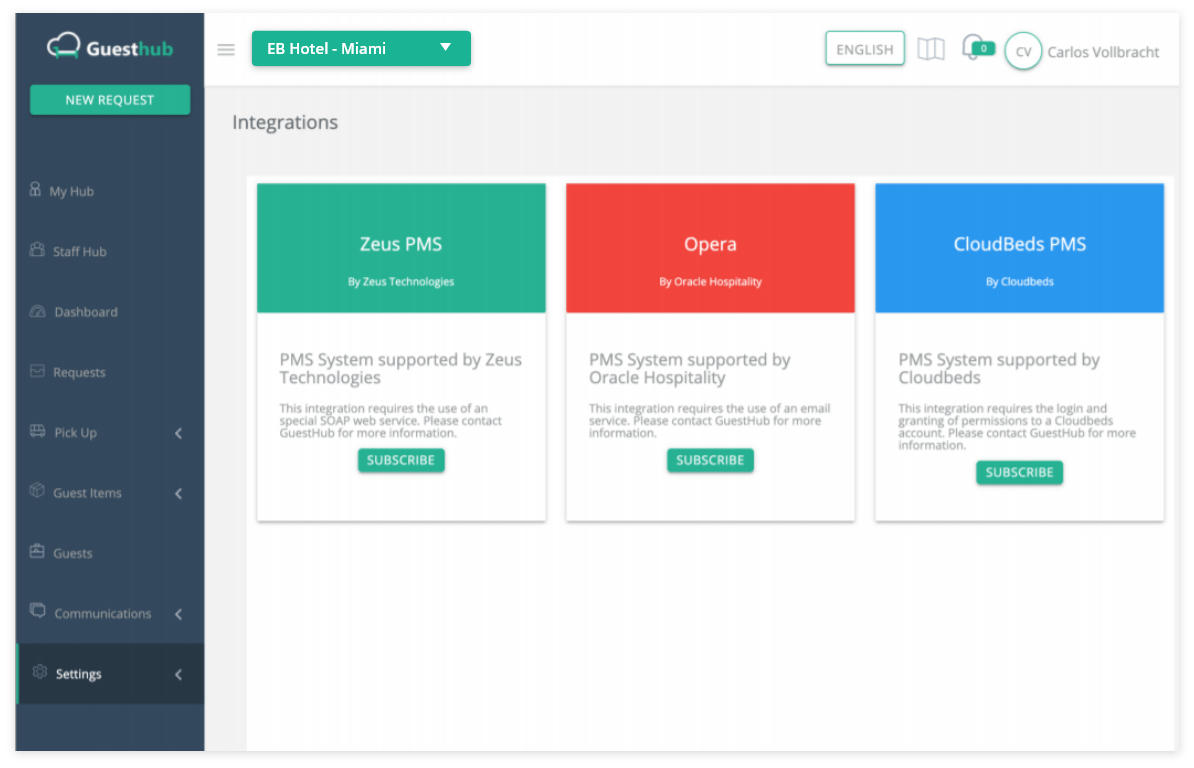The height and width of the screenshot is (768, 1194).
Task: Click the blue CloudBeds PMS card header
Action: pos(1020,248)
